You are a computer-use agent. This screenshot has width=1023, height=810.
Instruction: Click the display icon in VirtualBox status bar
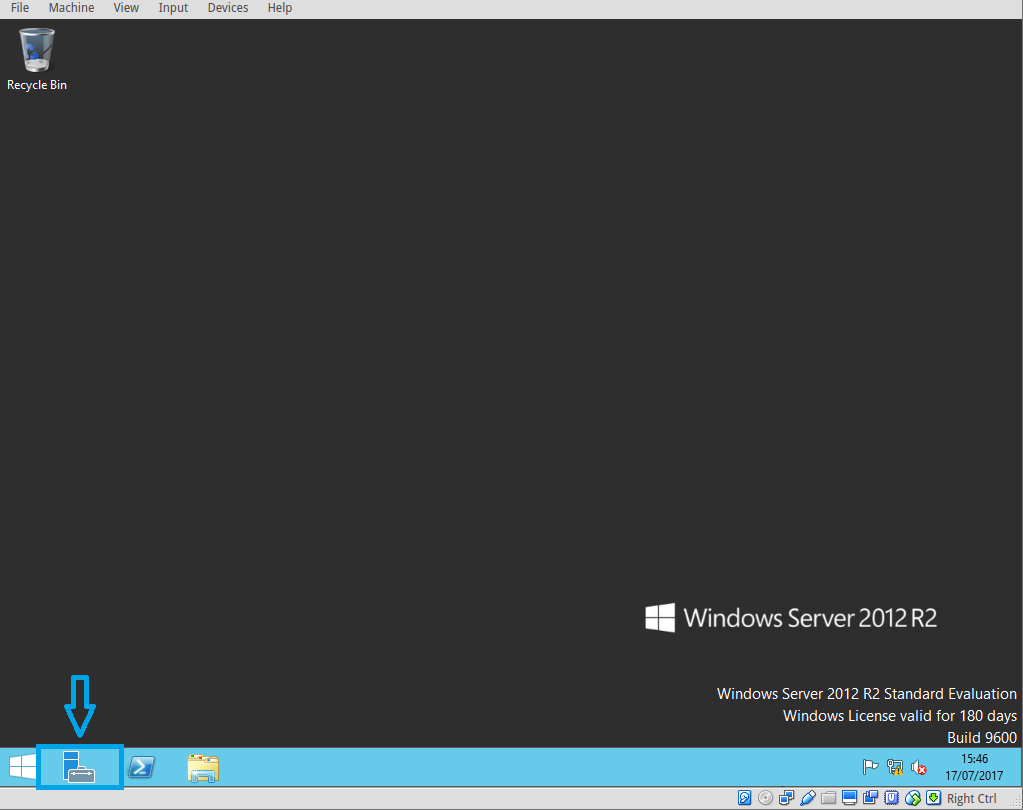point(848,797)
